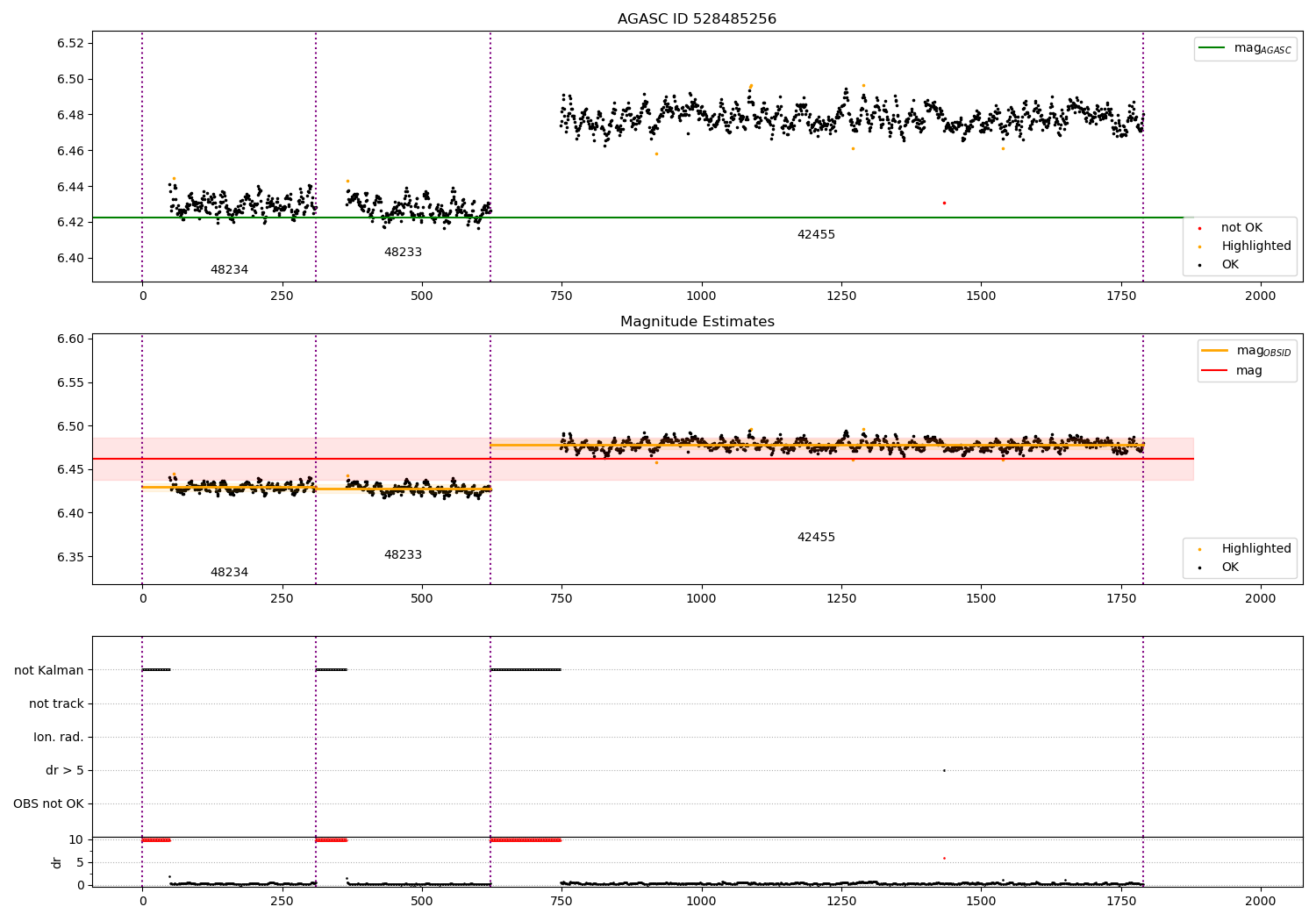Image resolution: width=1316 pixels, height=921 pixels.
Task: Click the 6.55 tick on middle y-axis
Action: click(70, 383)
